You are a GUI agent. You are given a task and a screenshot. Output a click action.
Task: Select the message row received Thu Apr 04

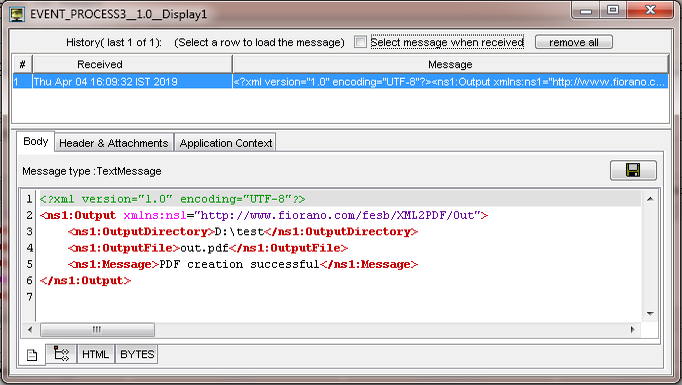point(340,81)
